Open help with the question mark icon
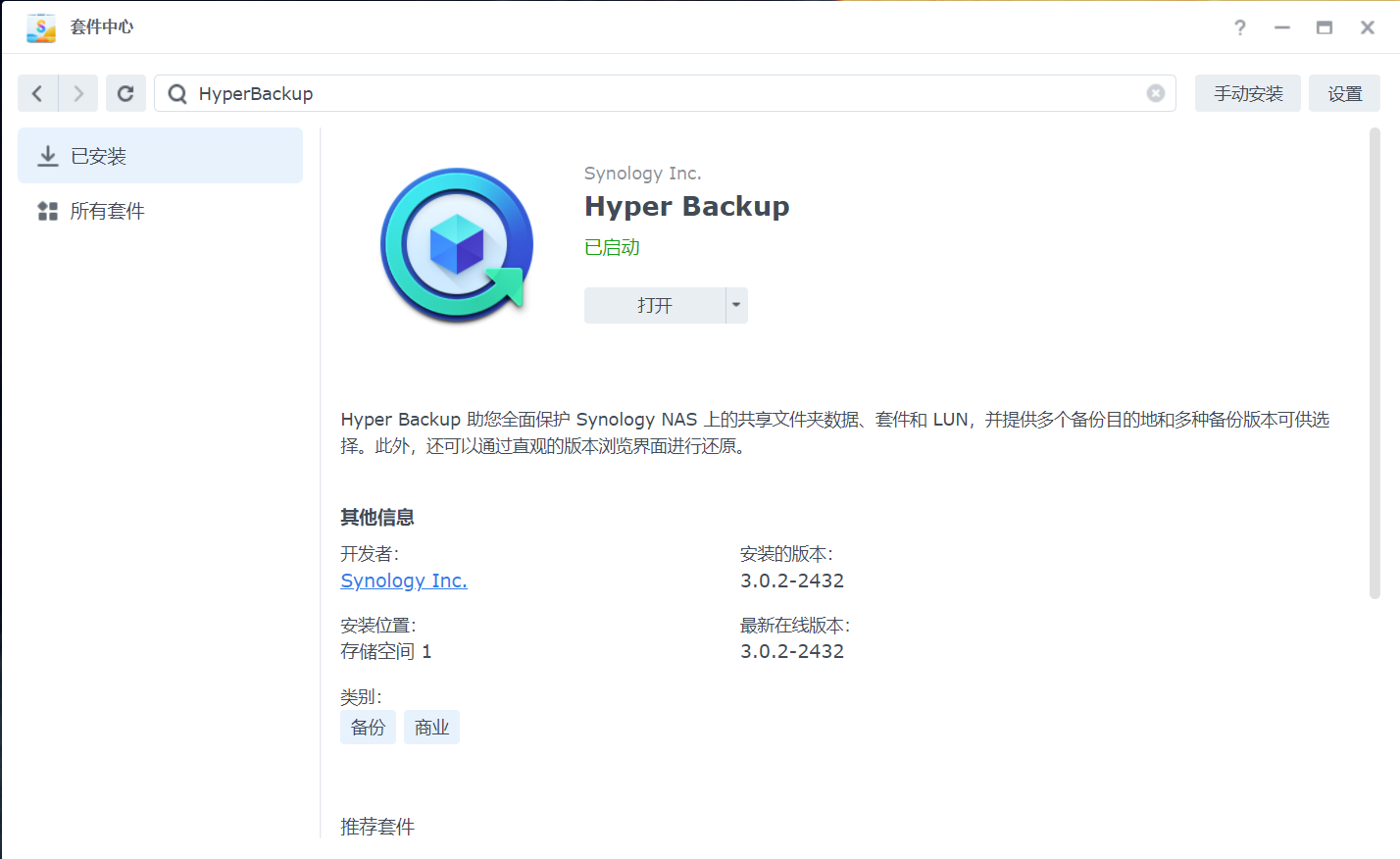Screen dimensions: 1400x859 point(1240,27)
